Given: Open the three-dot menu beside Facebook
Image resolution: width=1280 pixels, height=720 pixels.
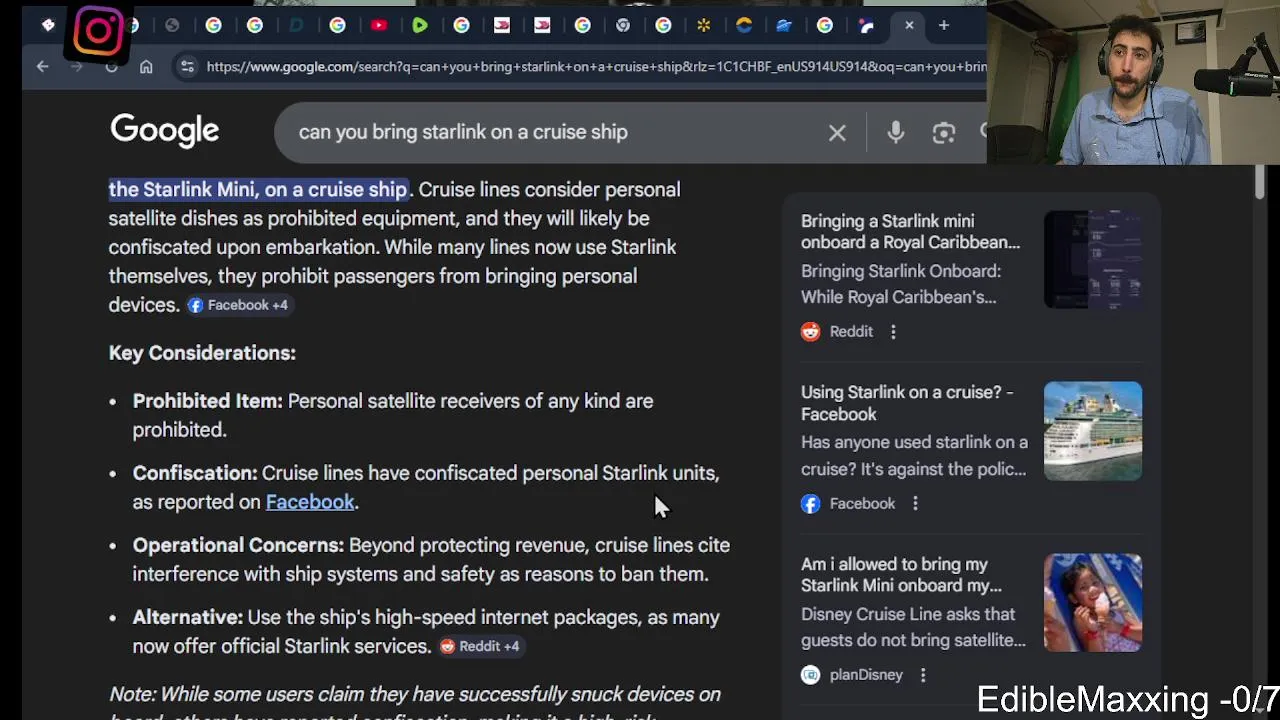Looking at the screenshot, I should [x=915, y=503].
